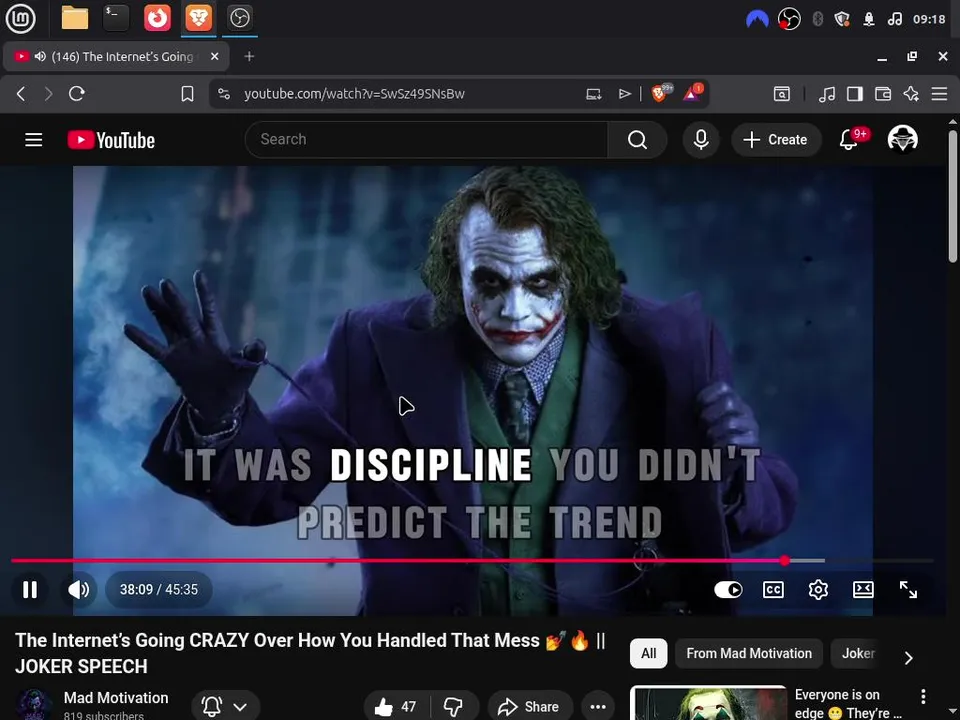The width and height of the screenshot is (960, 720).
Task: Go to YouTube home via logo
Action: 111,140
